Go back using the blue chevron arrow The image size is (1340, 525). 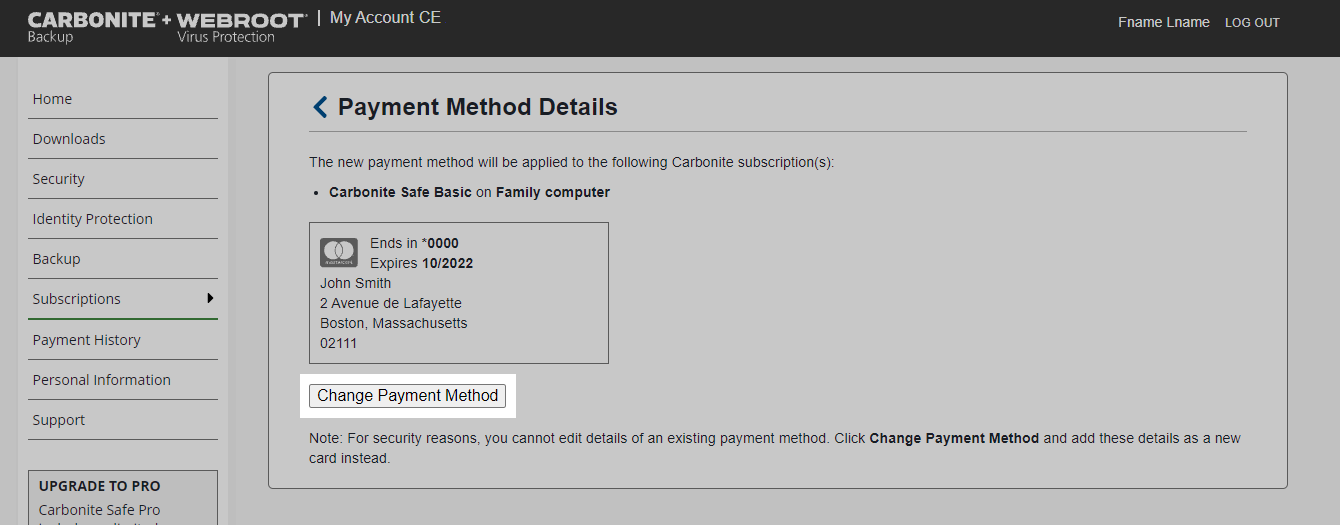[x=320, y=107]
